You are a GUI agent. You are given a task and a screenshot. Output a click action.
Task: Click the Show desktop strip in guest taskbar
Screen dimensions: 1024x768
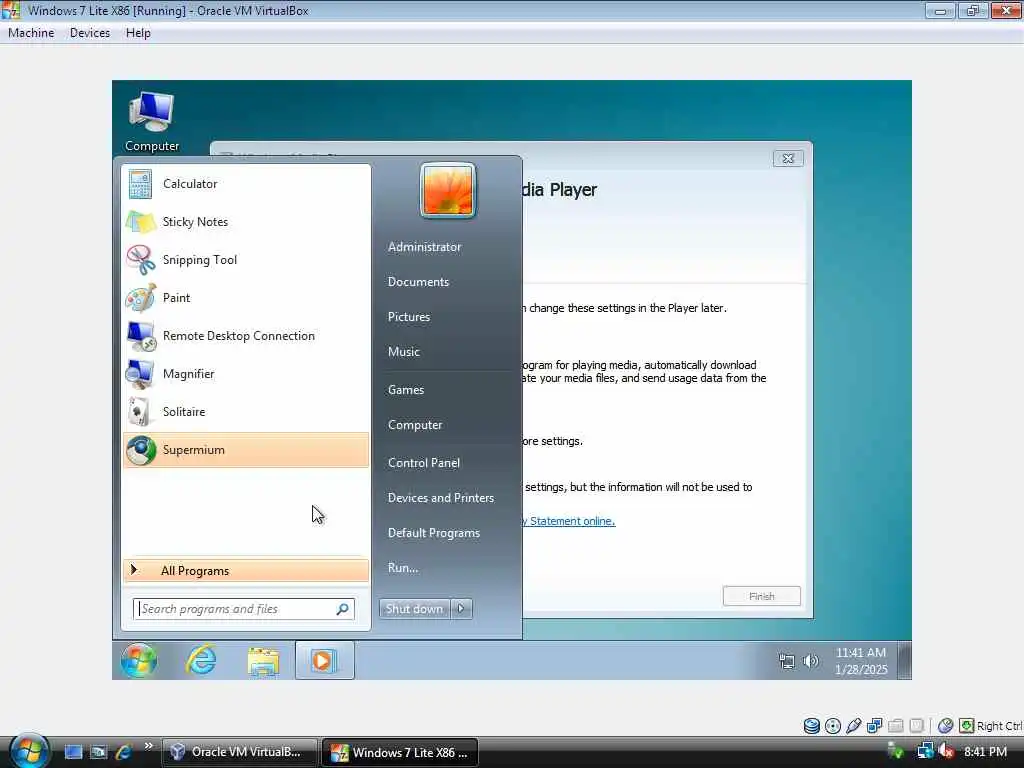point(904,661)
